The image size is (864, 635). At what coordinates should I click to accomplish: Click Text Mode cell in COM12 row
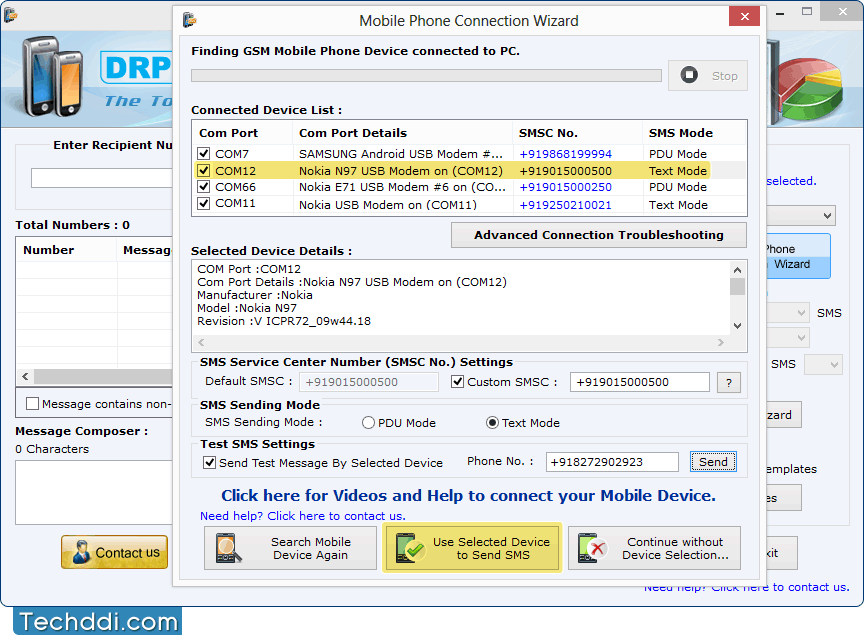point(678,171)
